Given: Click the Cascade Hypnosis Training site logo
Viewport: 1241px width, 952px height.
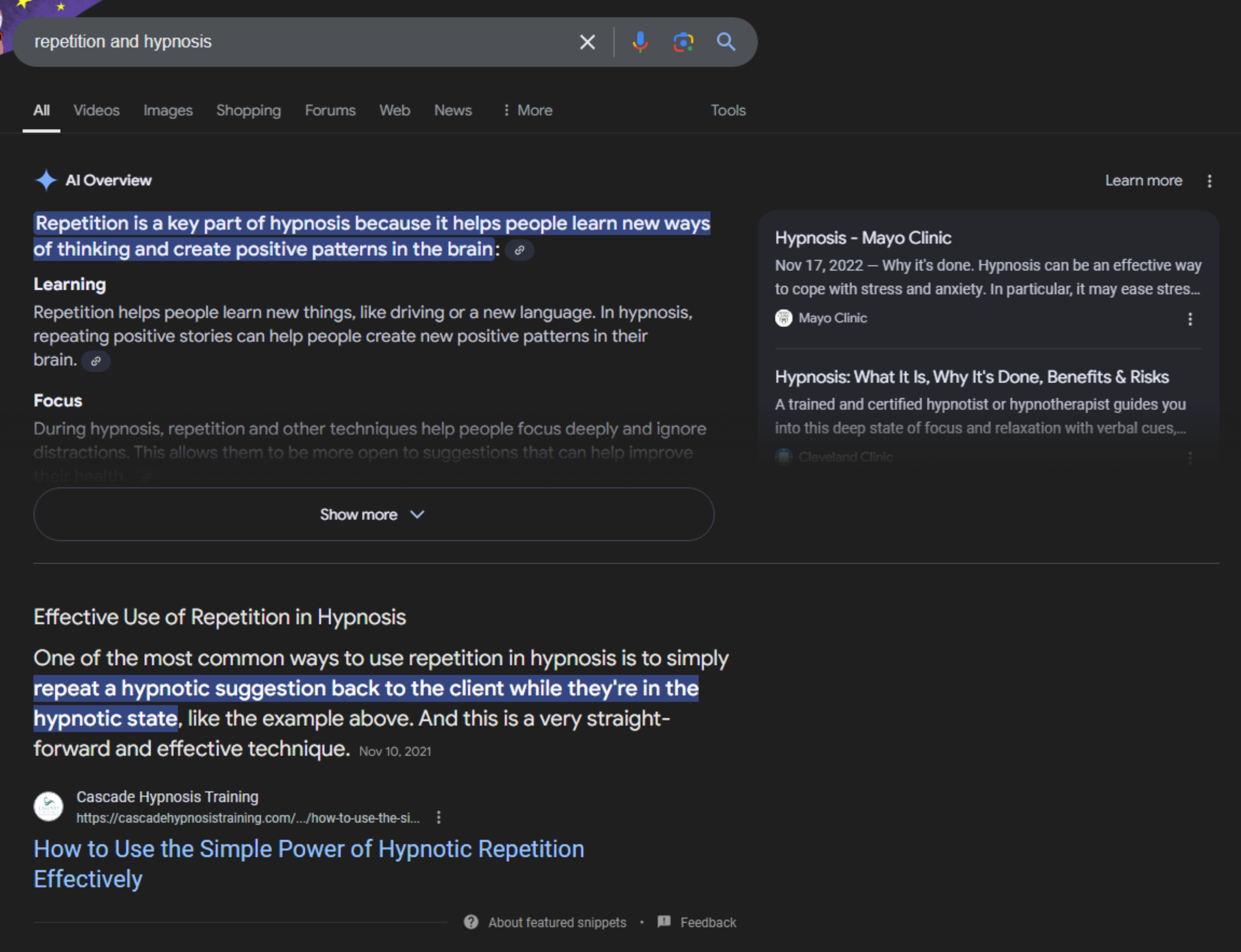Looking at the screenshot, I should tap(49, 806).
